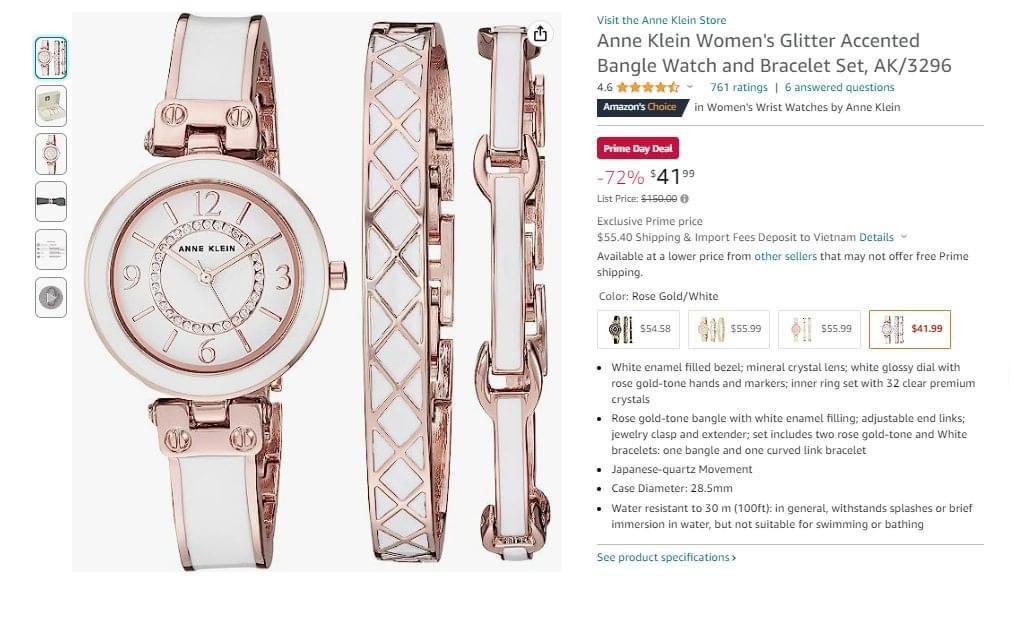
Task: Open See product specifications link
Action: tap(666, 557)
